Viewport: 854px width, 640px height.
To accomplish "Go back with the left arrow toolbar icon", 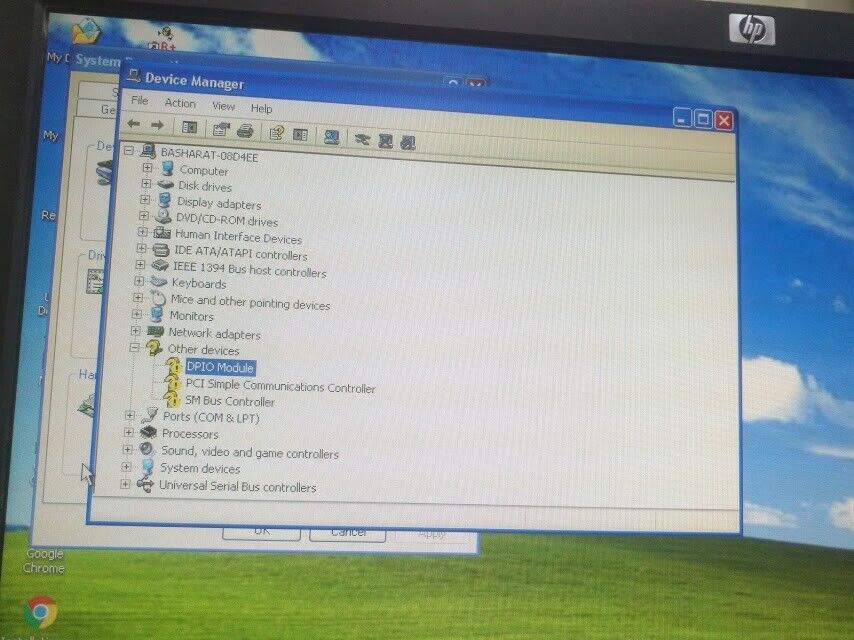I will pos(133,124).
